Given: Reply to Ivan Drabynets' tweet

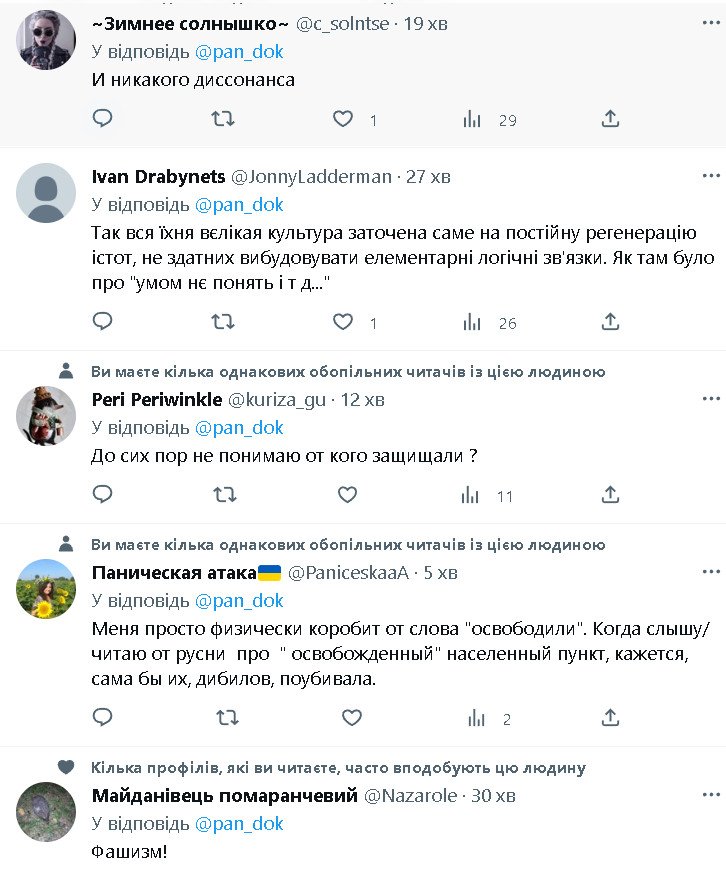Looking at the screenshot, I should (102, 321).
